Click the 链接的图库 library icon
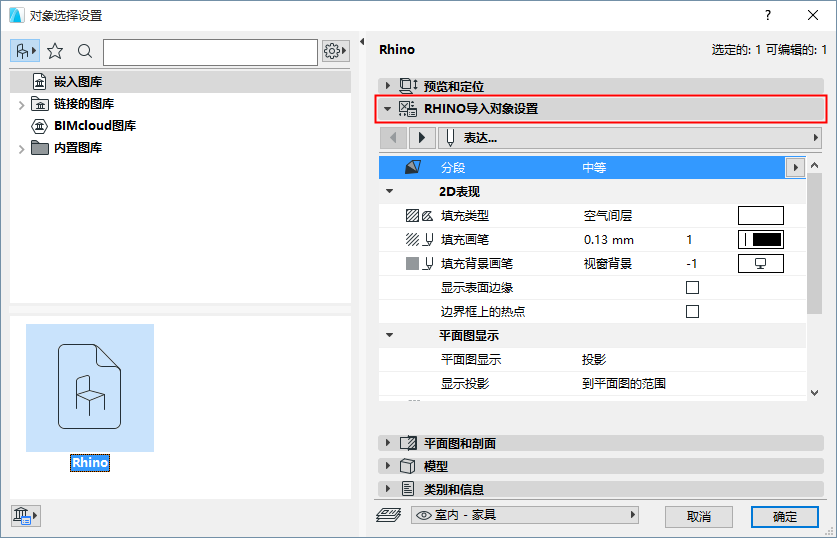This screenshot has width=837, height=538. tap(40, 104)
